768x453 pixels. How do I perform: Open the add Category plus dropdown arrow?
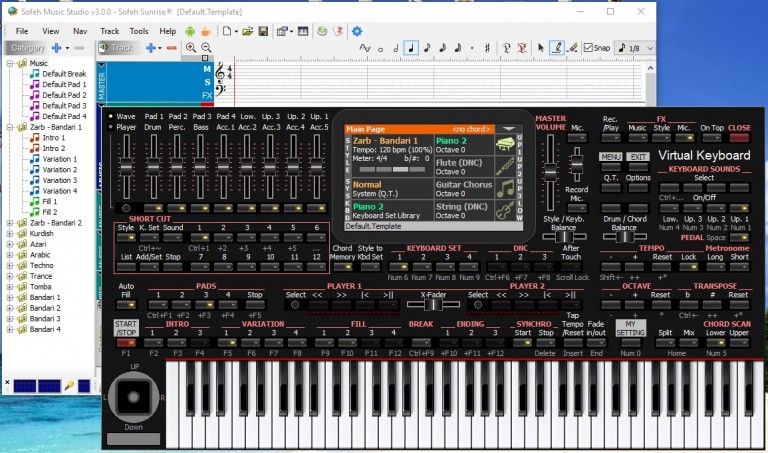67,48
